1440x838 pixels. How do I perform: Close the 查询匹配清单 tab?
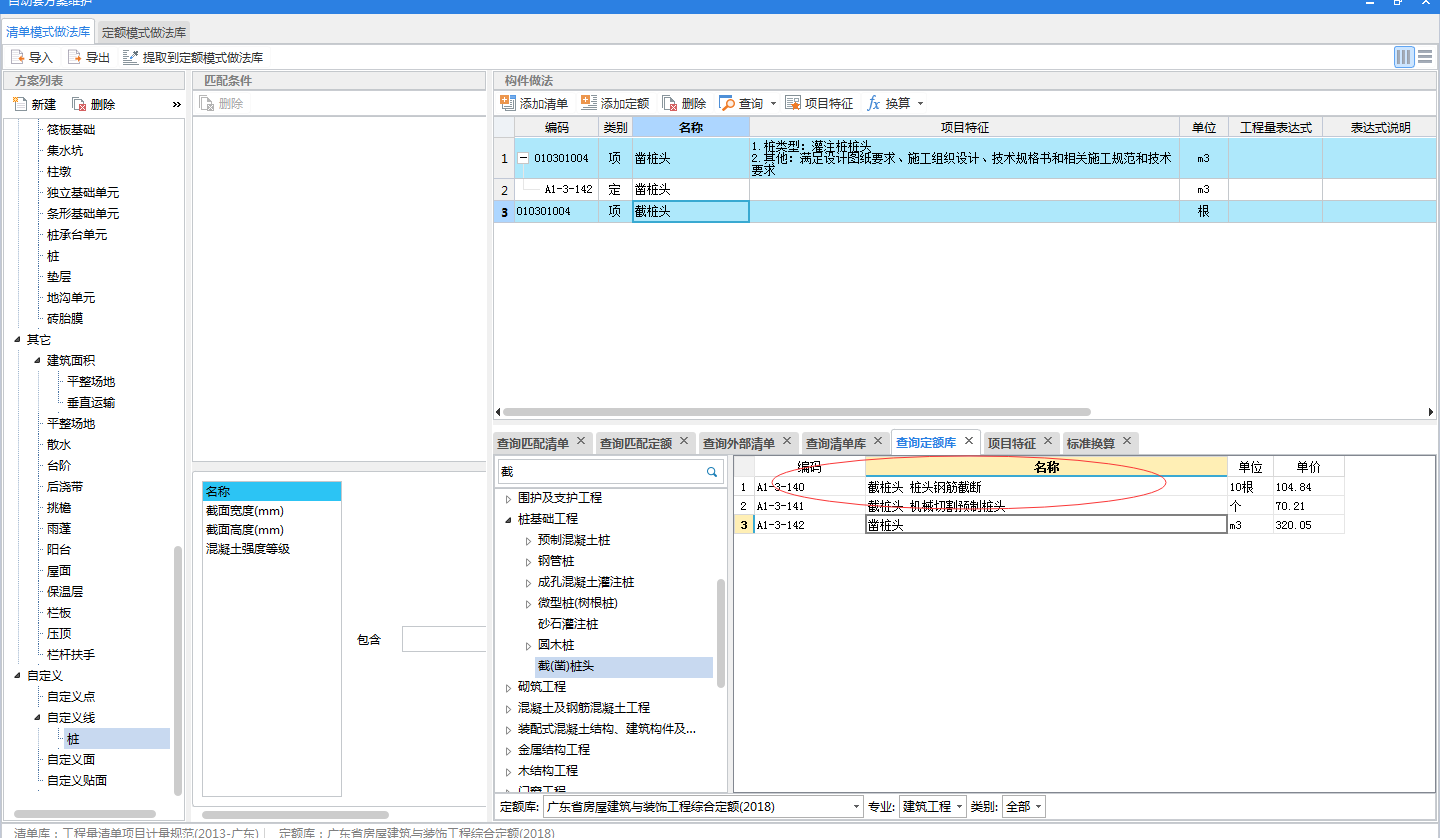point(581,441)
